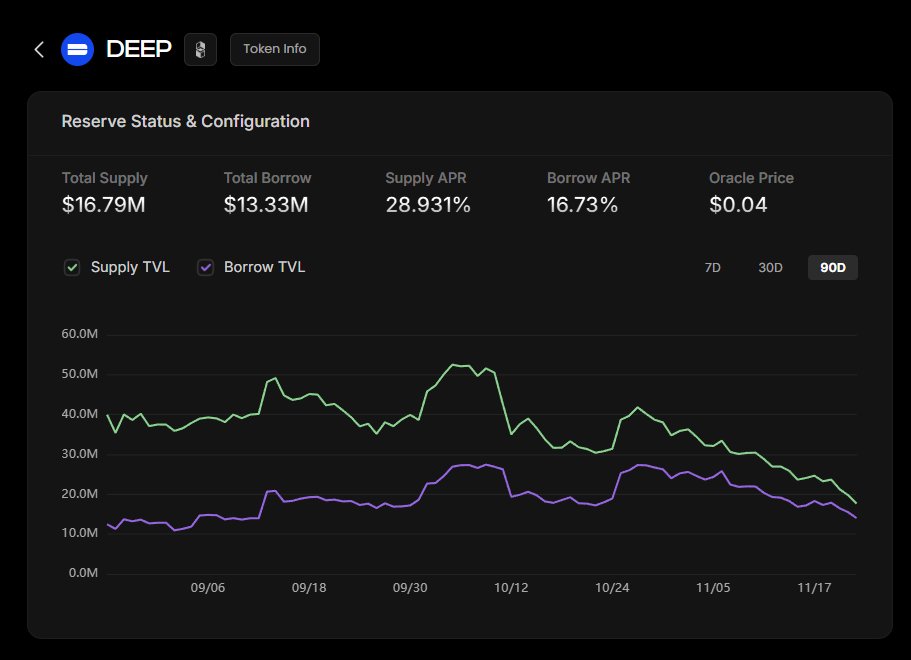Click the Borrow APR value 16.73%
This screenshot has height=660, width=911.
(x=582, y=205)
